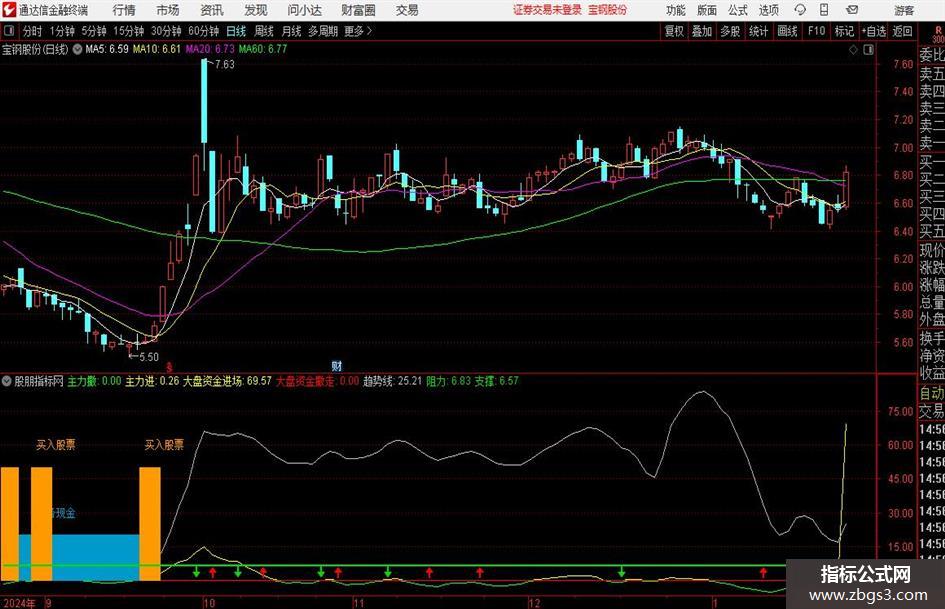
Task: Open the 资讯 menu
Action: point(212,10)
